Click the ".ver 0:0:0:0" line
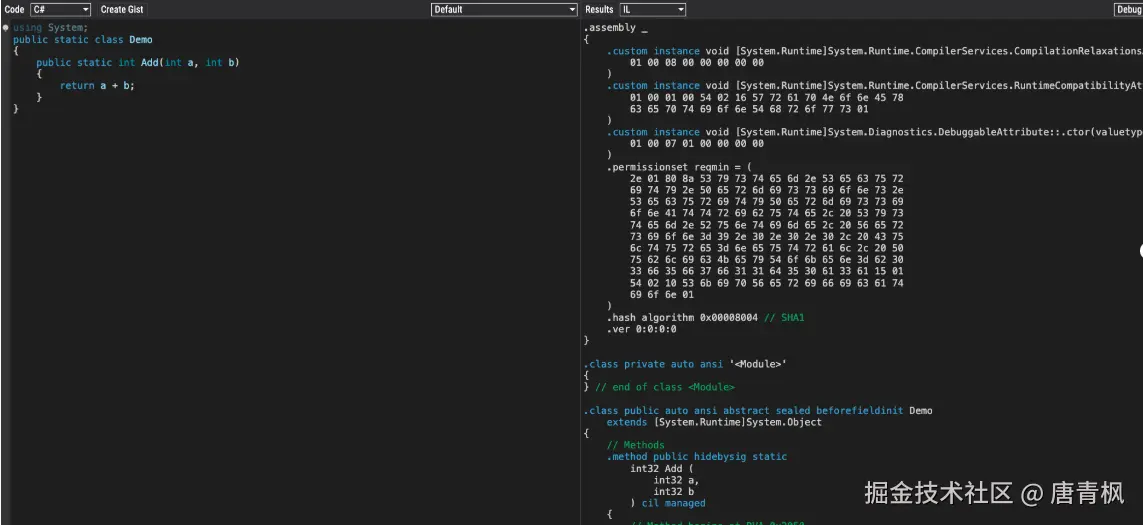Viewport: 1143px width, 525px height. 641,329
